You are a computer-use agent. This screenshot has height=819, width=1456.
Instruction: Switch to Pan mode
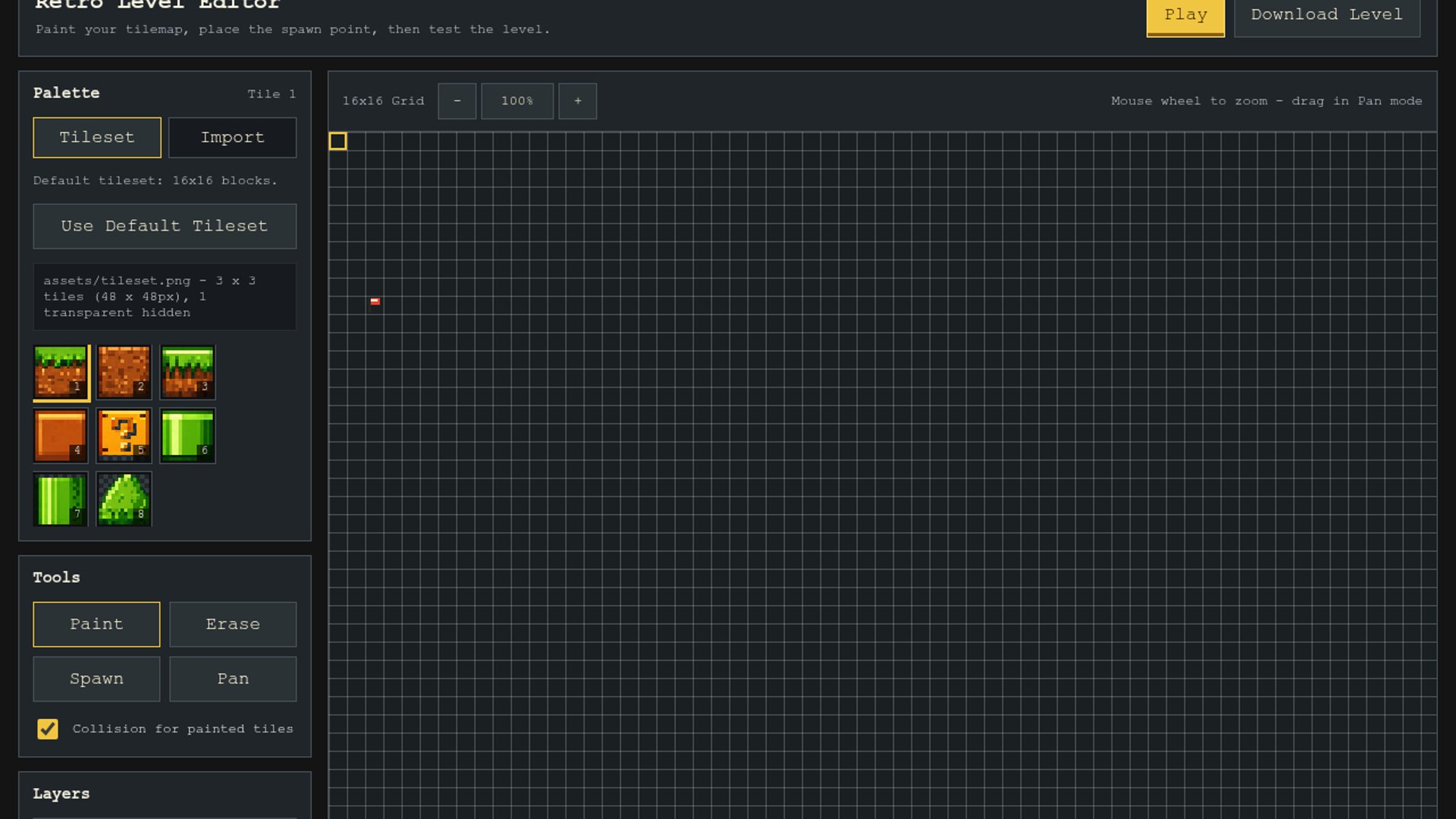tap(233, 679)
